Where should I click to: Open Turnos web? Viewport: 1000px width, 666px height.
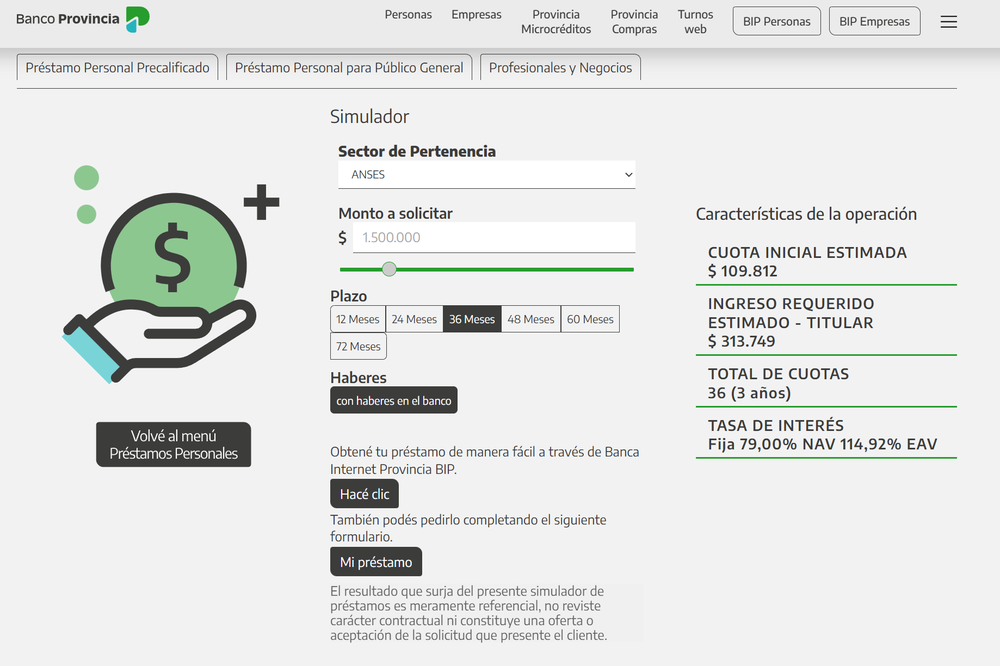click(x=695, y=22)
